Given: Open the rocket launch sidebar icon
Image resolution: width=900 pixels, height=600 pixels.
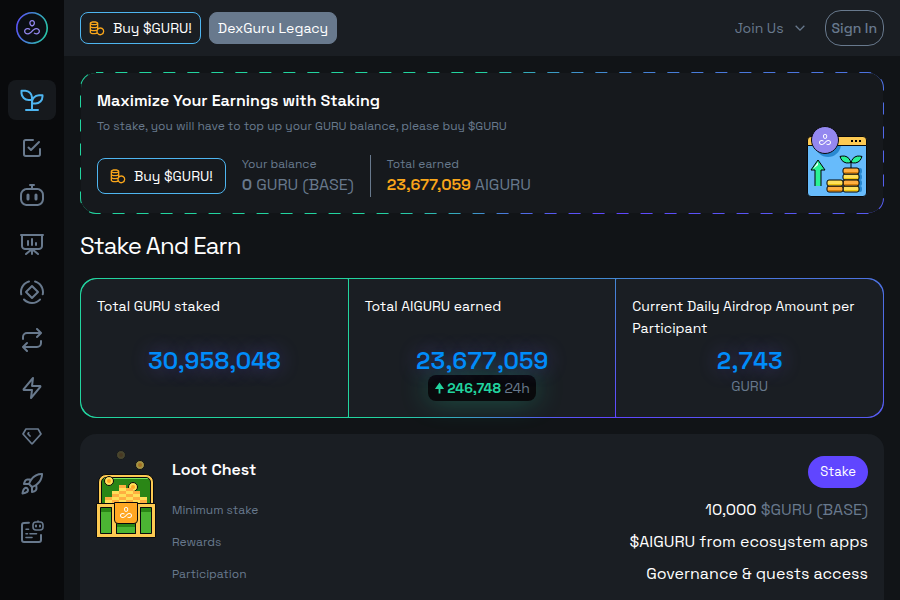Looking at the screenshot, I should click(x=32, y=484).
